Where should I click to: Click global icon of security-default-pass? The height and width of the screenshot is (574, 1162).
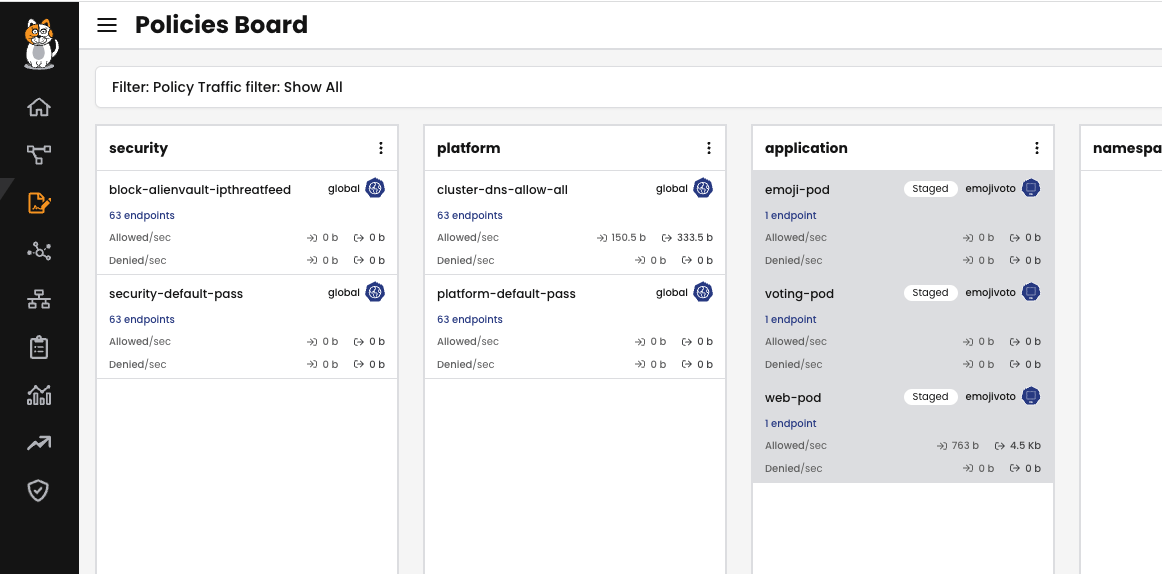point(375,292)
